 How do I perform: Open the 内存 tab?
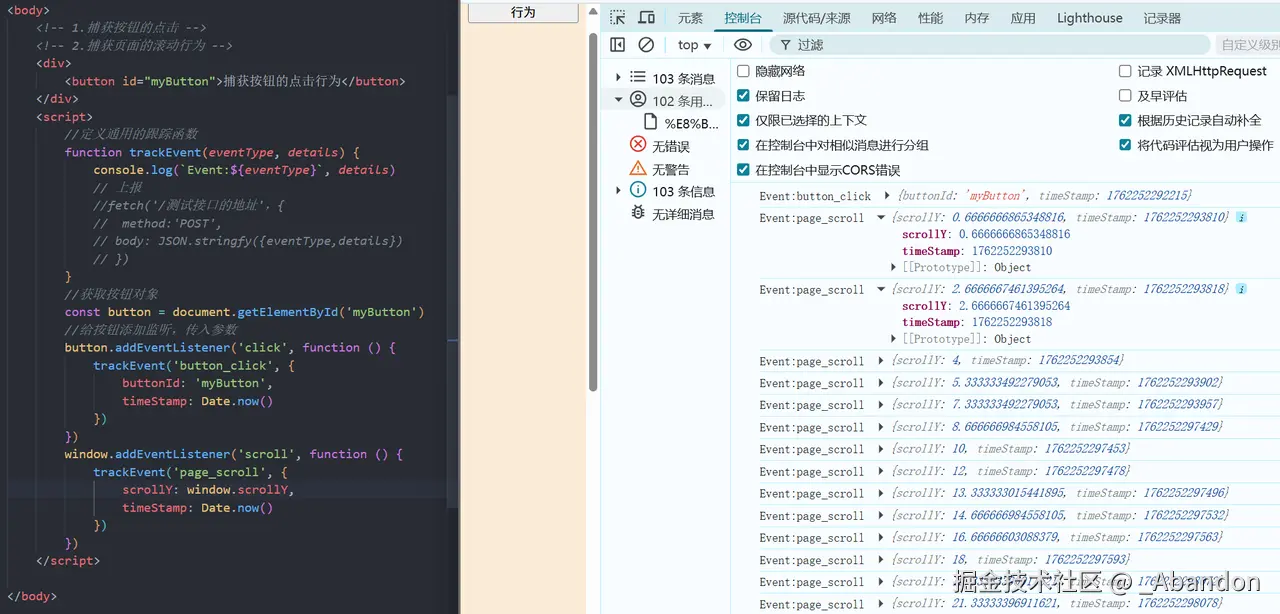point(977,18)
